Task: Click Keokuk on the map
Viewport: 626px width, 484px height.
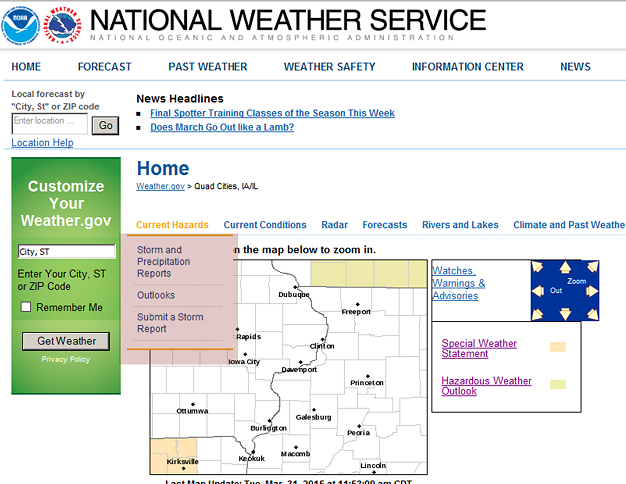Action: pyautogui.click(x=252, y=458)
